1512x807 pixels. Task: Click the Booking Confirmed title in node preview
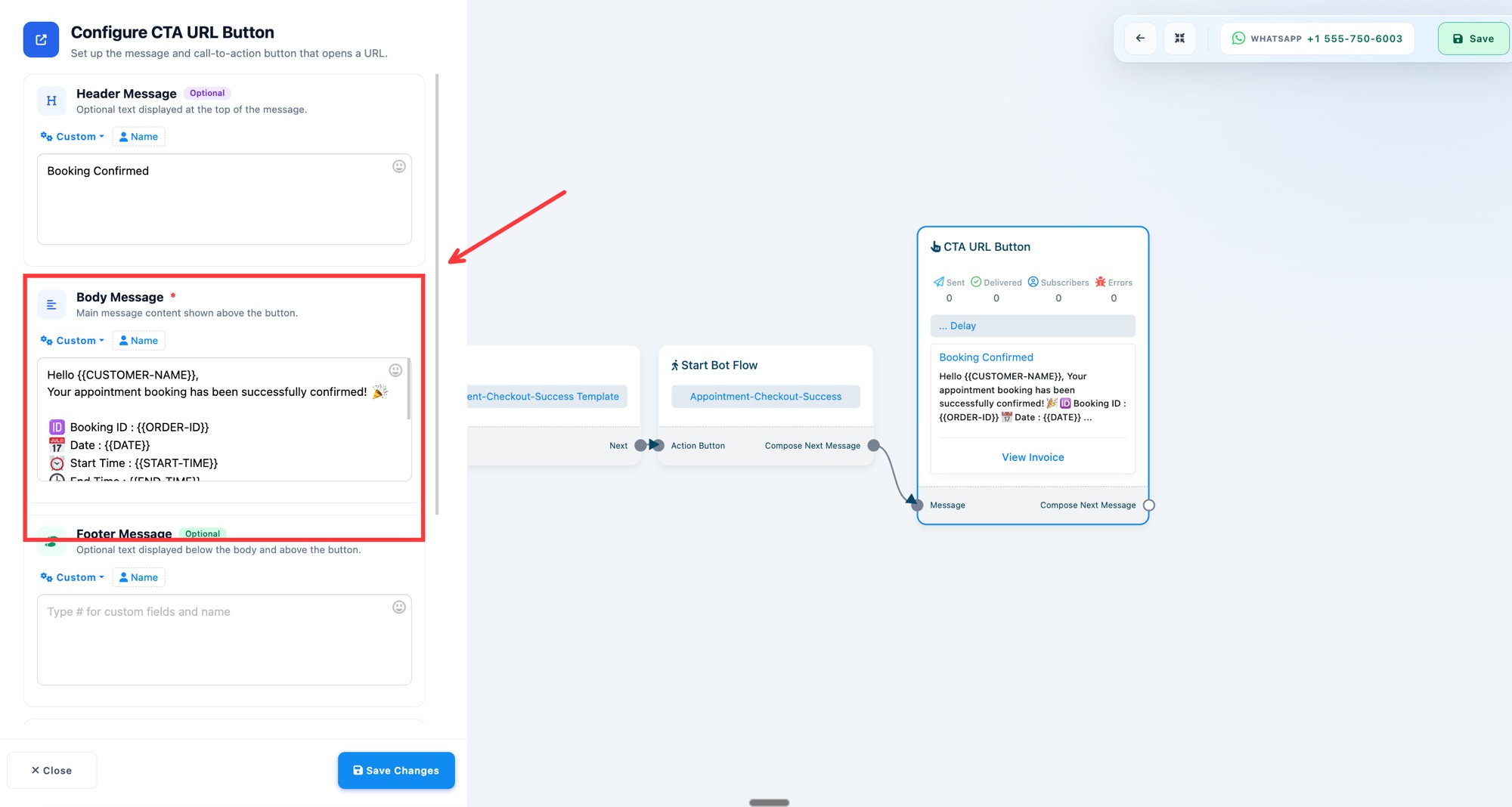pos(986,357)
